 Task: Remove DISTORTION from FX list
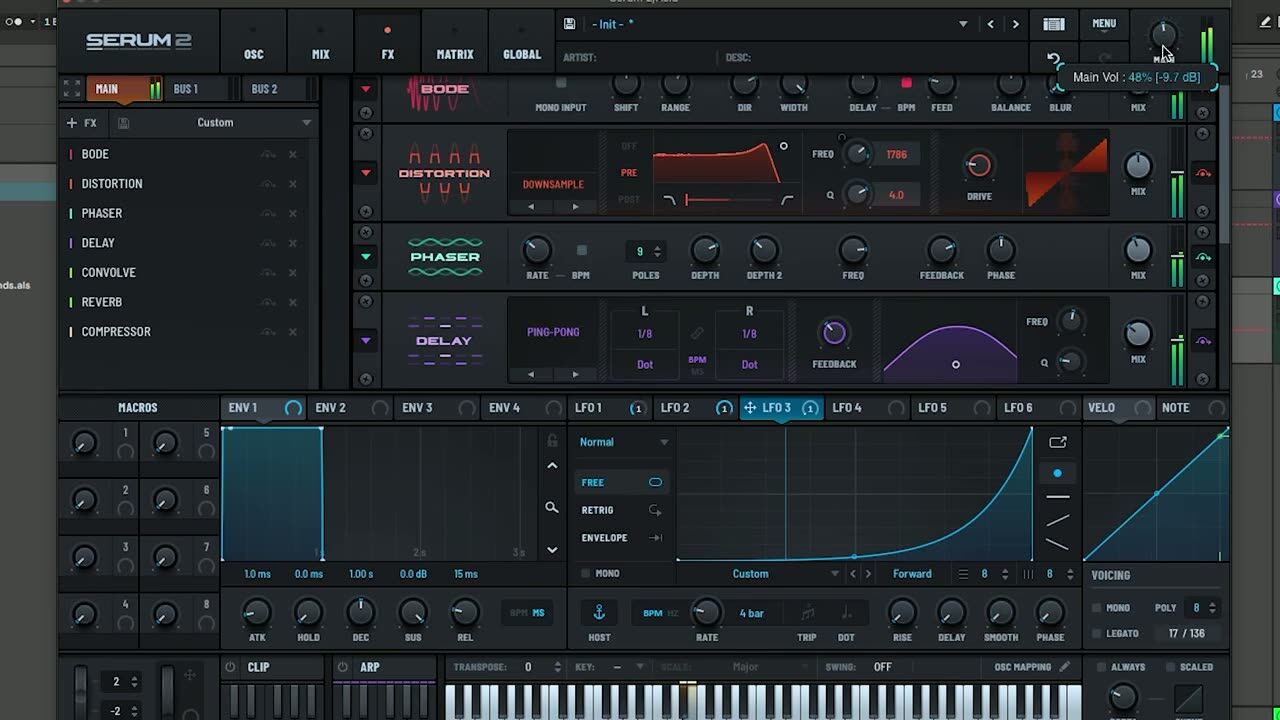pos(293,184)
